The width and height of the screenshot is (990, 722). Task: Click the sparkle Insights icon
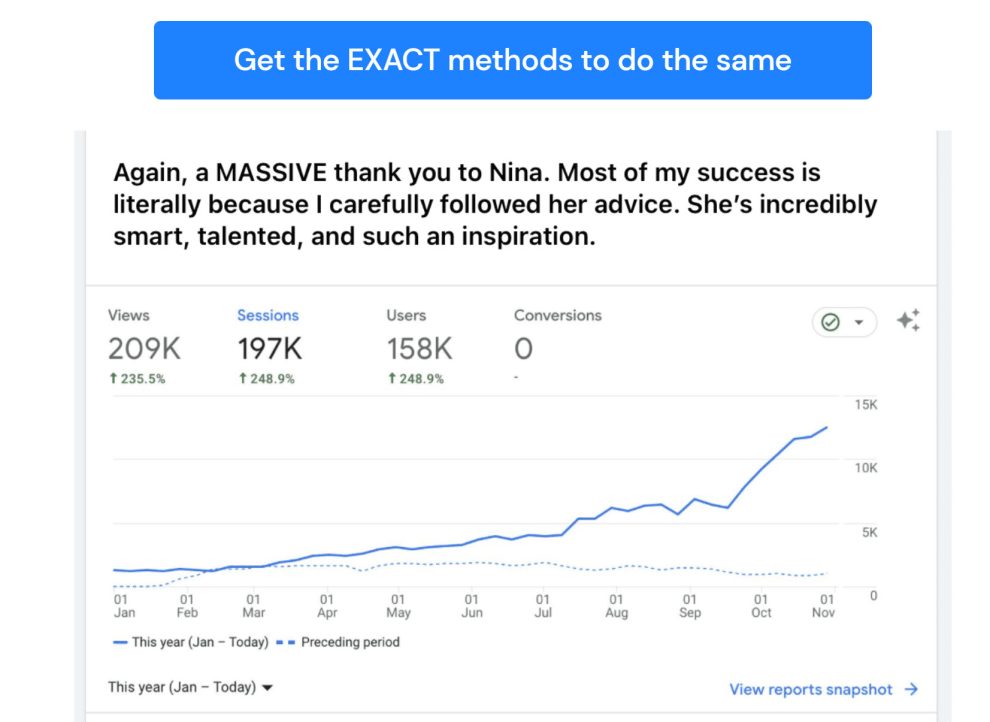pyautogui.click(x=907, y=321)
